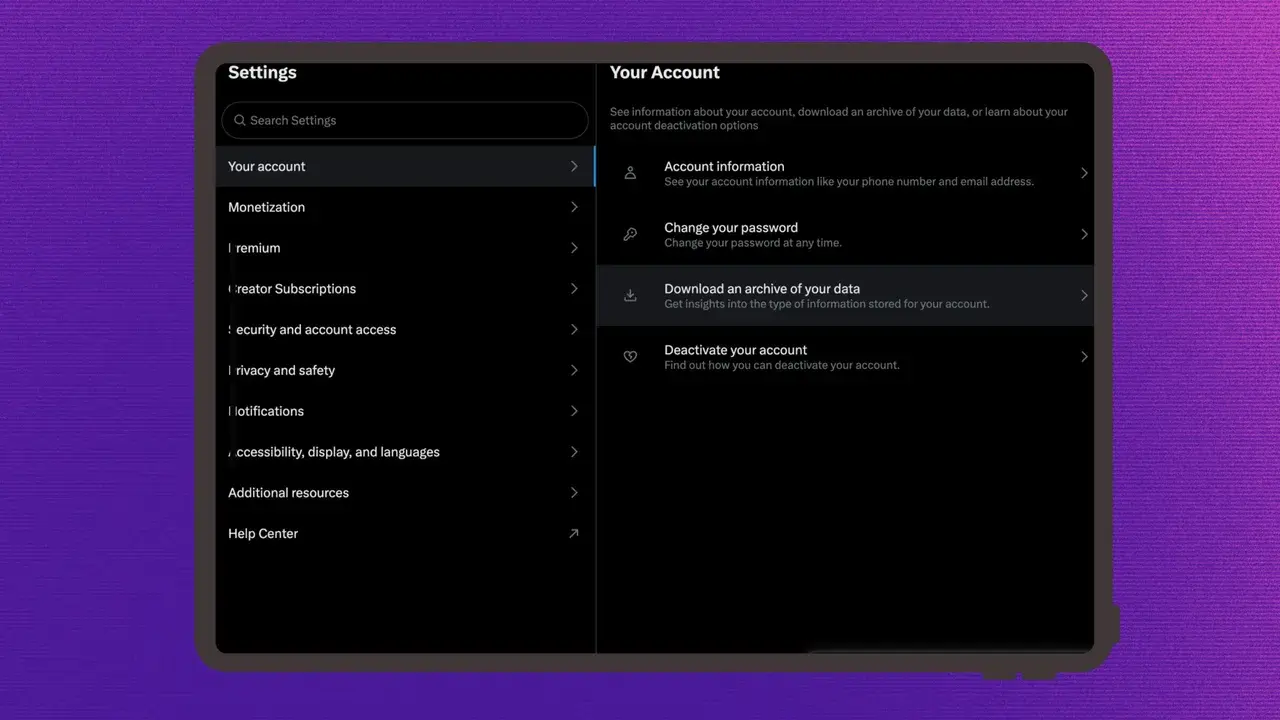Click the key icon for Change your password
The height and width of the screenshot is (720, 1280).
coord(630,235)
